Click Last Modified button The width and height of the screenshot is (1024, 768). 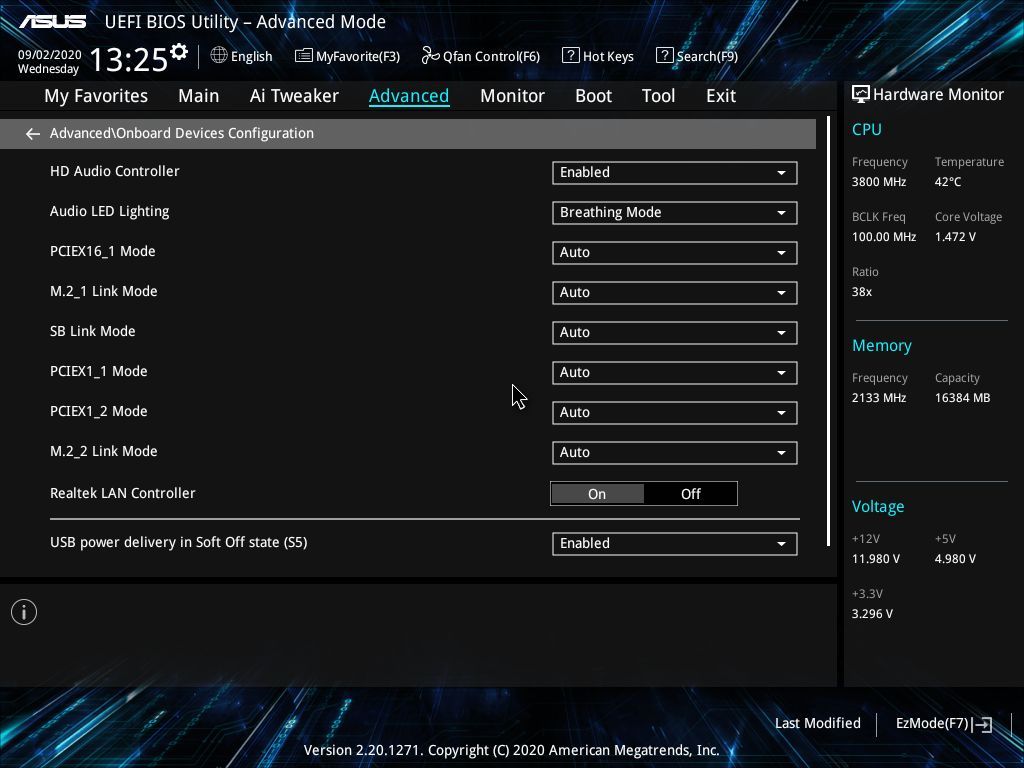(x=818, y=724)
